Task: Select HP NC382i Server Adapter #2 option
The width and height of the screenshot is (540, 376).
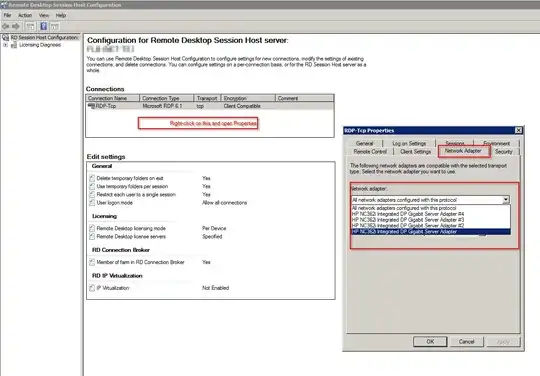Action: tap(430, 226)
